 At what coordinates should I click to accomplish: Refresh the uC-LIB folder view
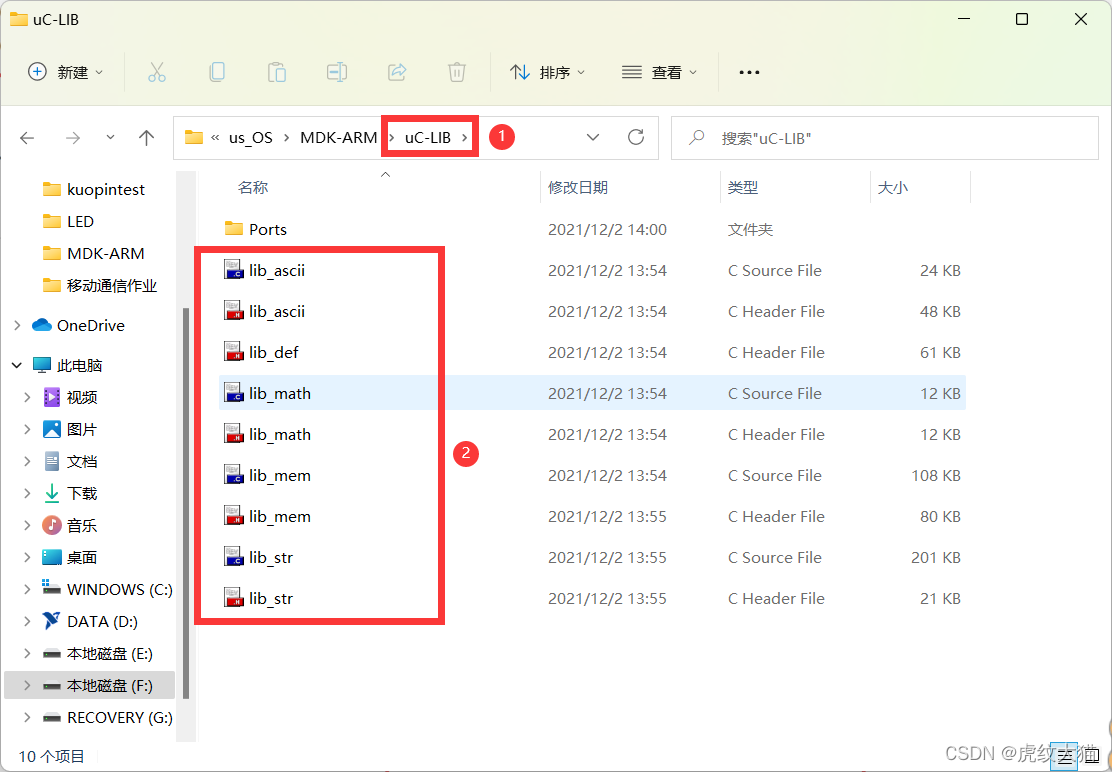pos(636,138)
